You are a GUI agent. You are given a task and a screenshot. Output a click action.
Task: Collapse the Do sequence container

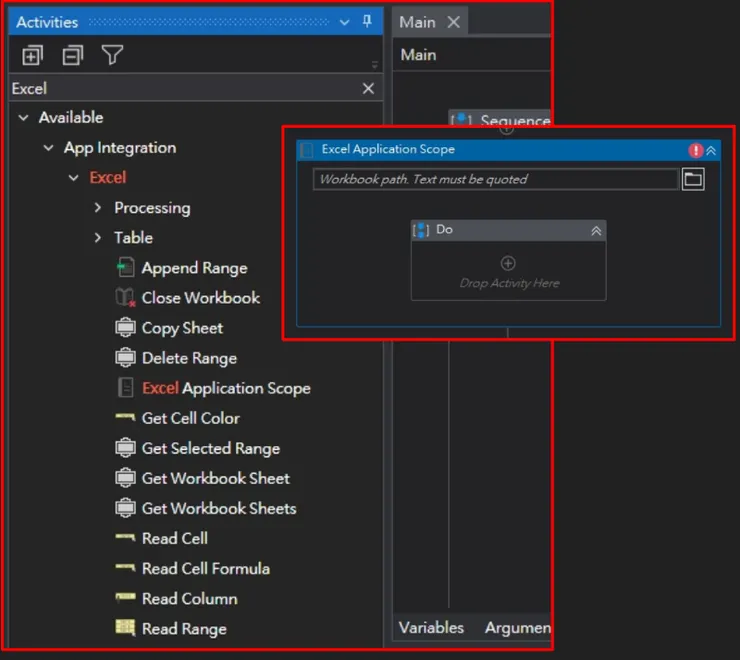coord(596,230)
